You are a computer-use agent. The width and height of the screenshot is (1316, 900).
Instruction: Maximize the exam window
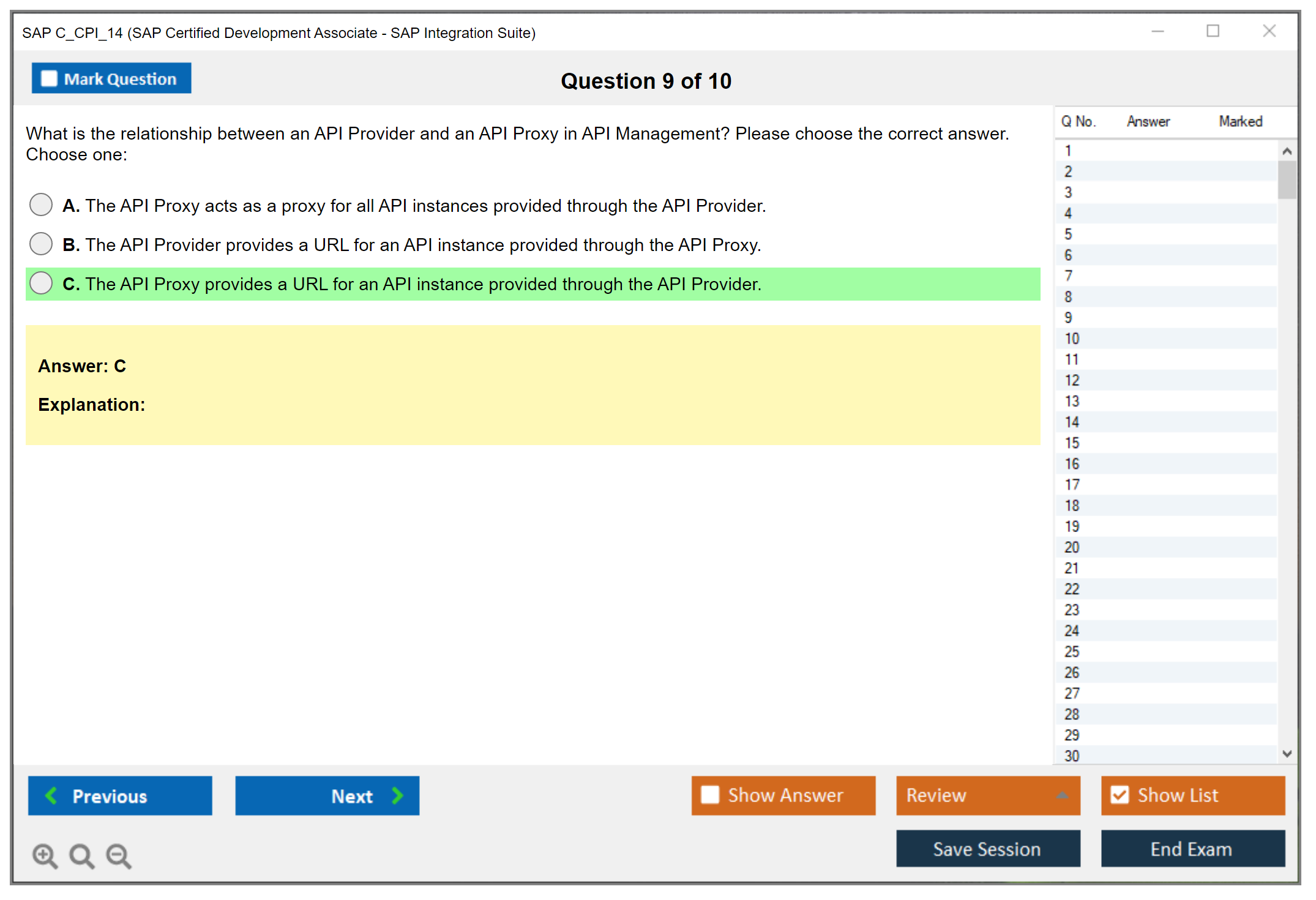click(1213, 31)
